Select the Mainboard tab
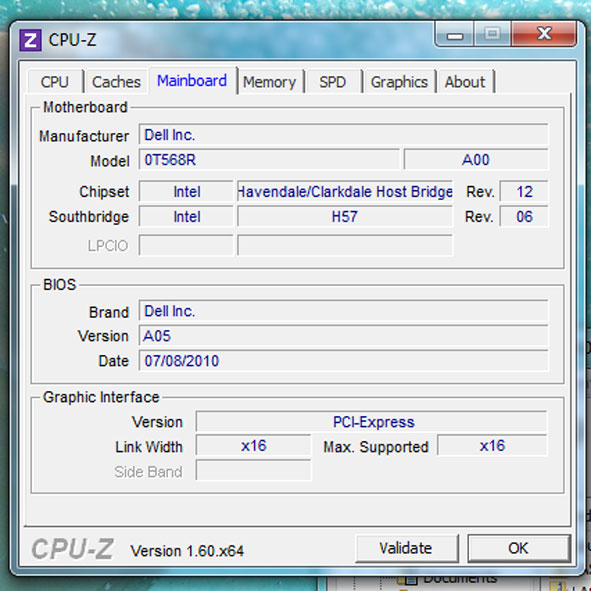Viewport: 591px width, 591px height. 193,80
